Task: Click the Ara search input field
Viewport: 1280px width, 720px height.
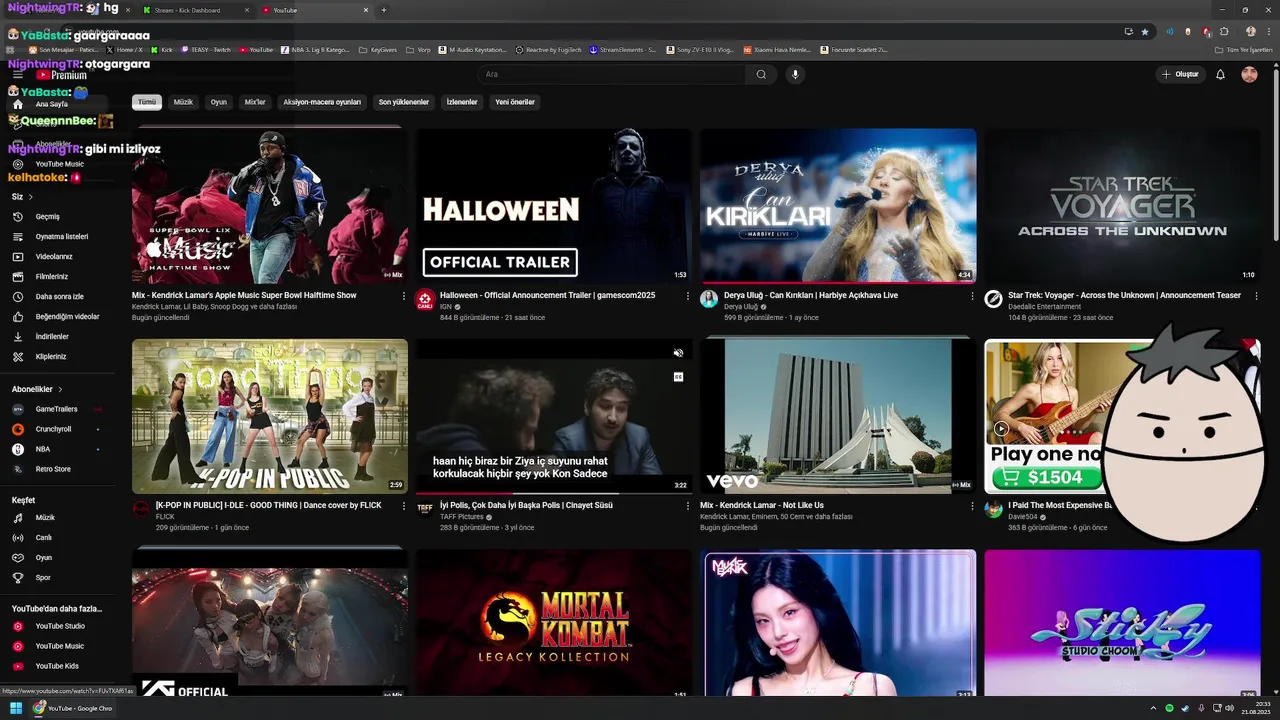Action: click(x=610, y=74)
